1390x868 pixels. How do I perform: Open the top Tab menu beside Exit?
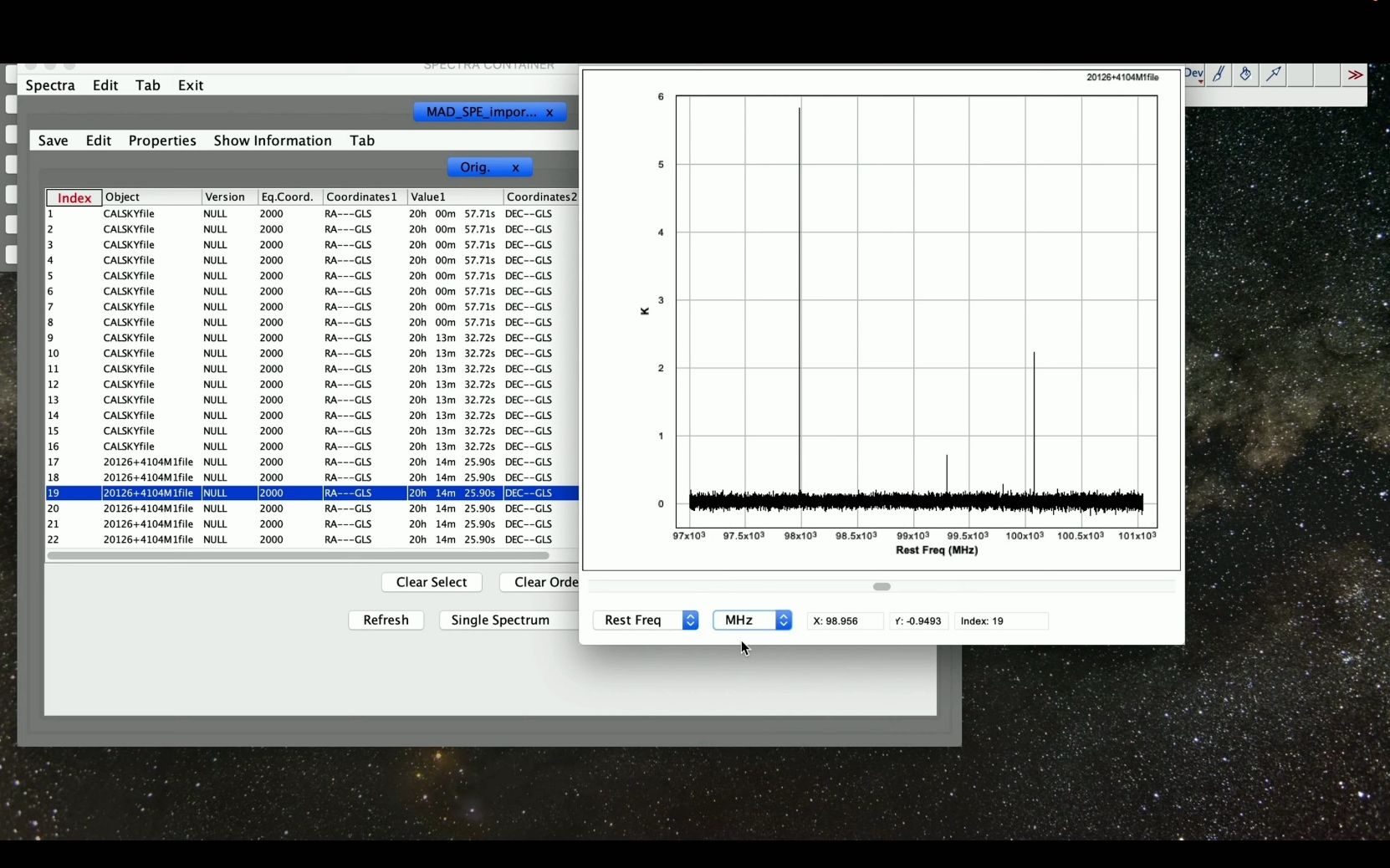point(148,85)
